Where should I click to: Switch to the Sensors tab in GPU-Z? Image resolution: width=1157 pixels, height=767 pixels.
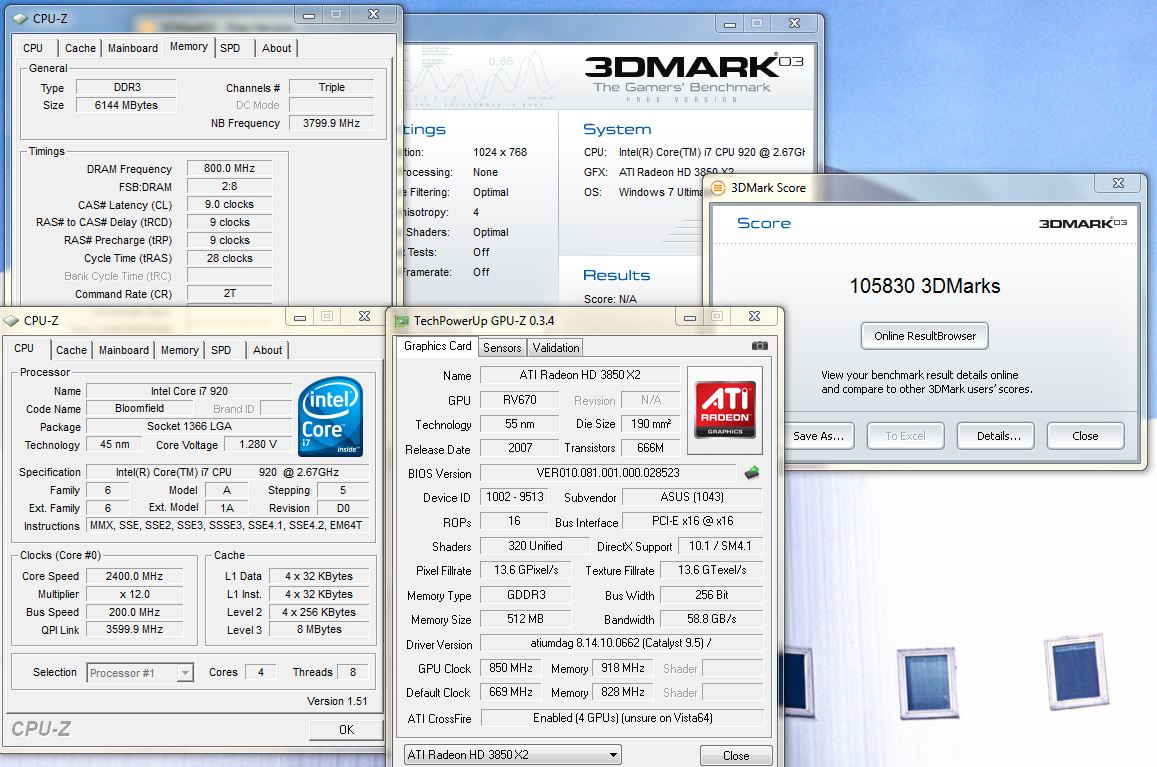(502, 348)
